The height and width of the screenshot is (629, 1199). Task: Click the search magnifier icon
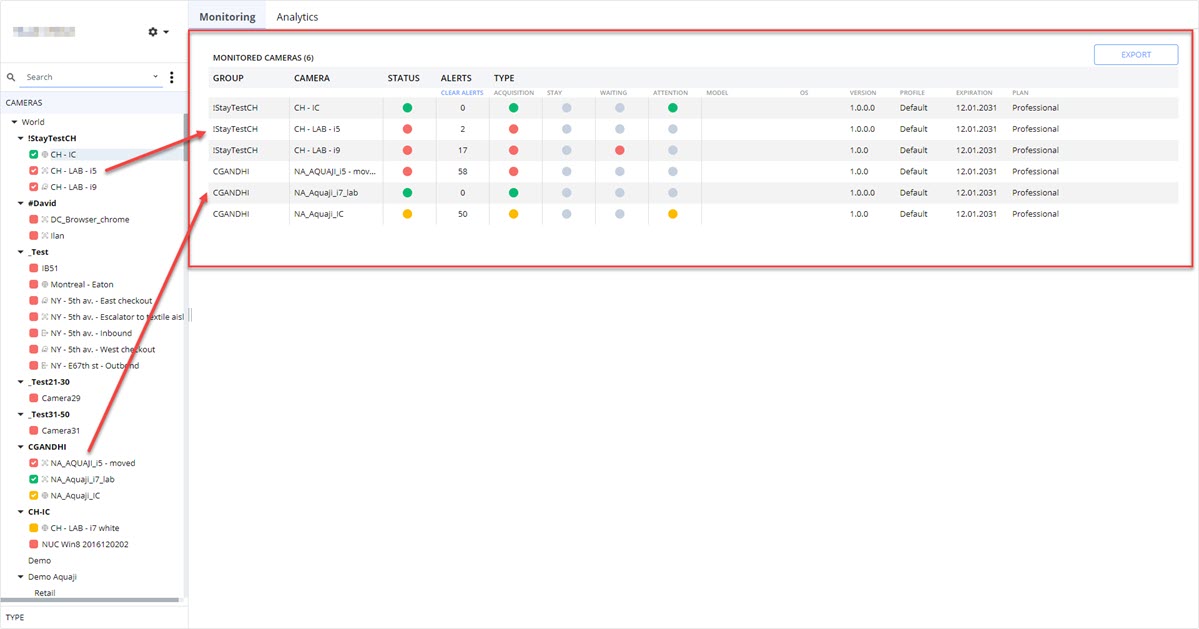pos(11,77)
